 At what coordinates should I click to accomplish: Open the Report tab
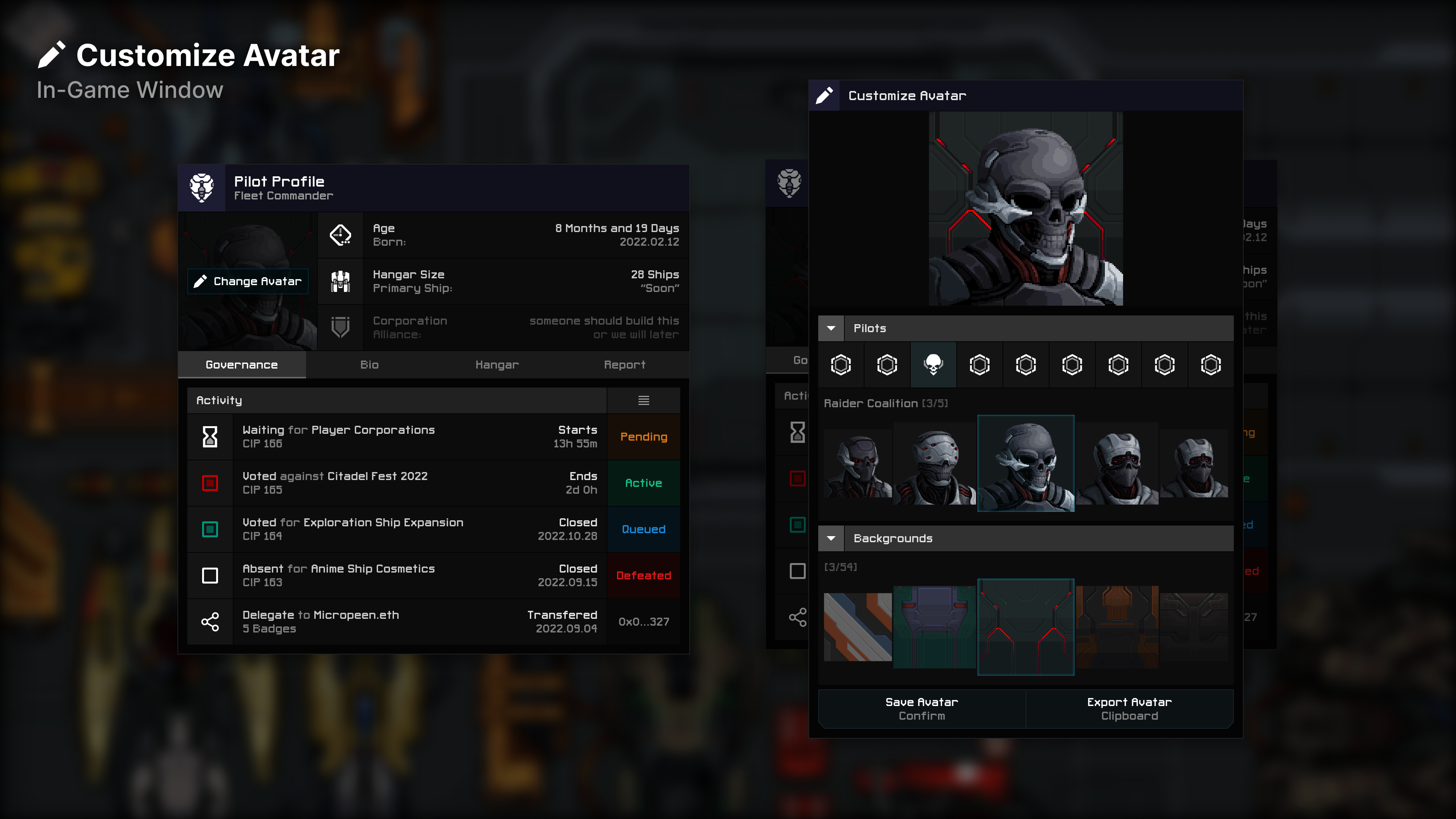pyautogui.click(x=624, y=364)
